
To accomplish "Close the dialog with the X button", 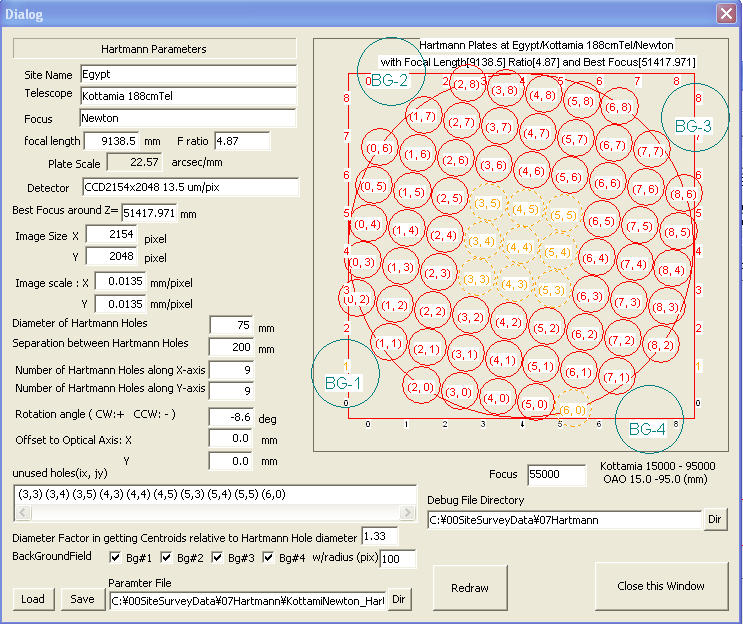I will 726,13.
